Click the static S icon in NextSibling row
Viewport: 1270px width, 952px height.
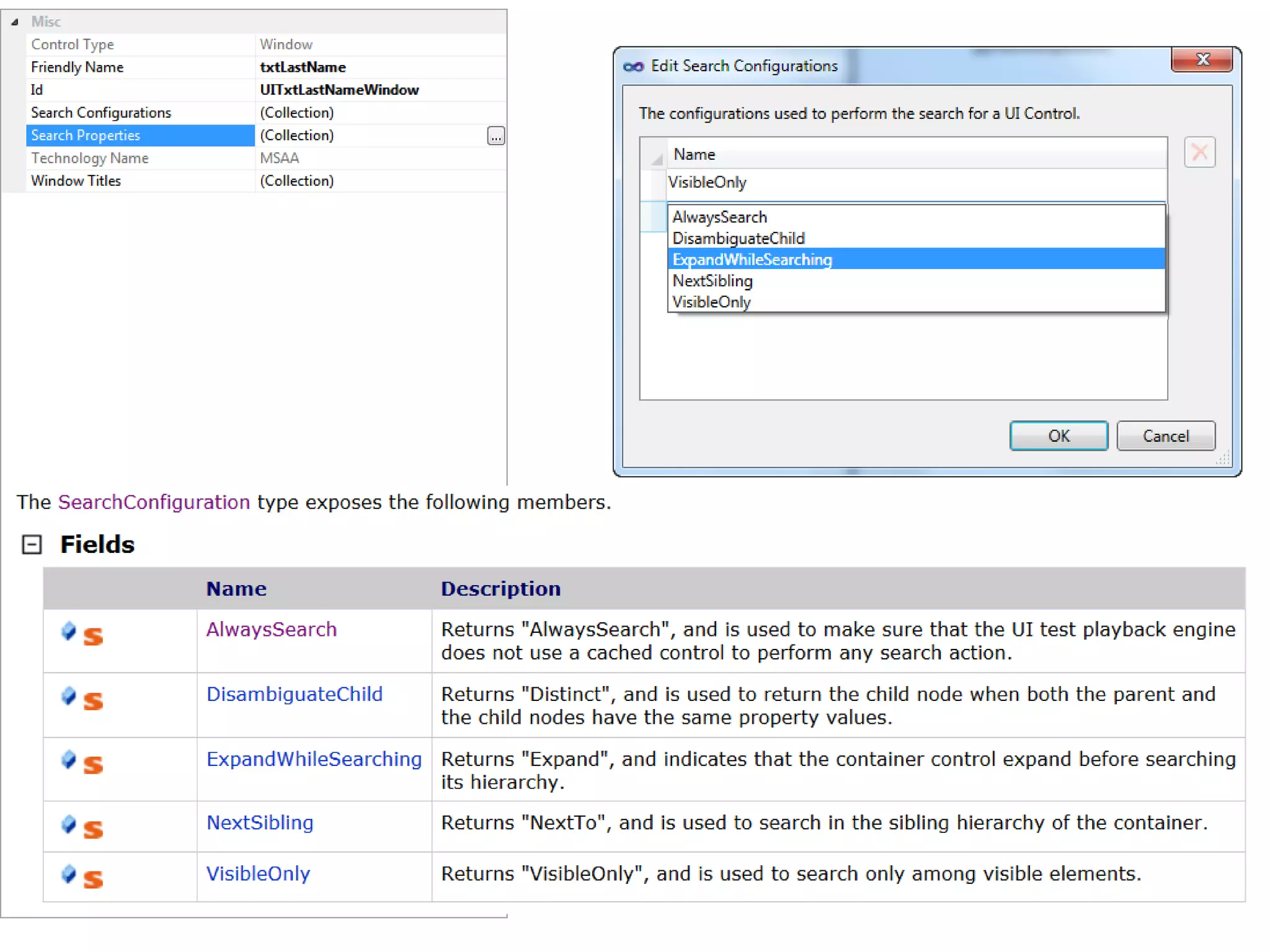[94, 829]
